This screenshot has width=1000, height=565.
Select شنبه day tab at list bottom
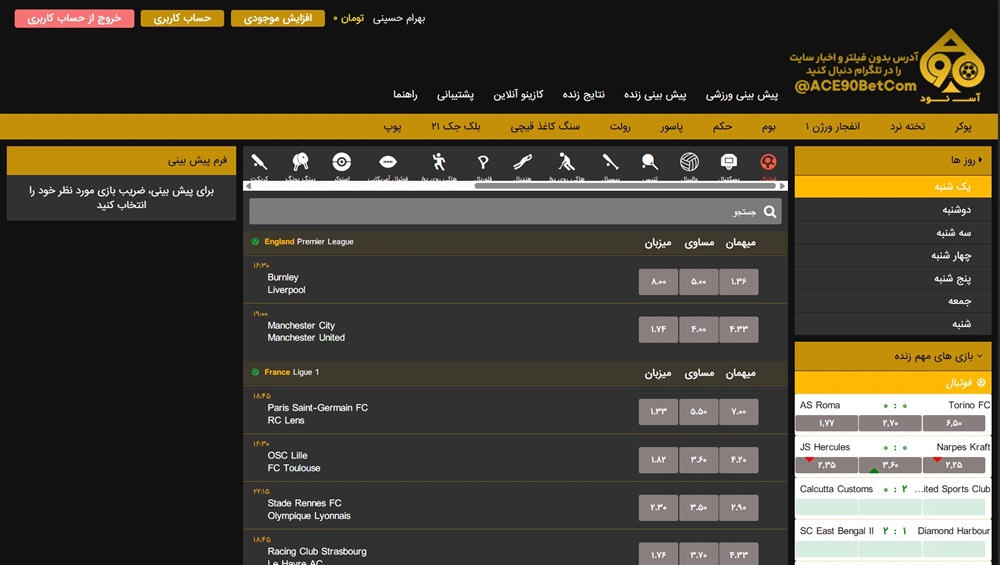[893, 324]
